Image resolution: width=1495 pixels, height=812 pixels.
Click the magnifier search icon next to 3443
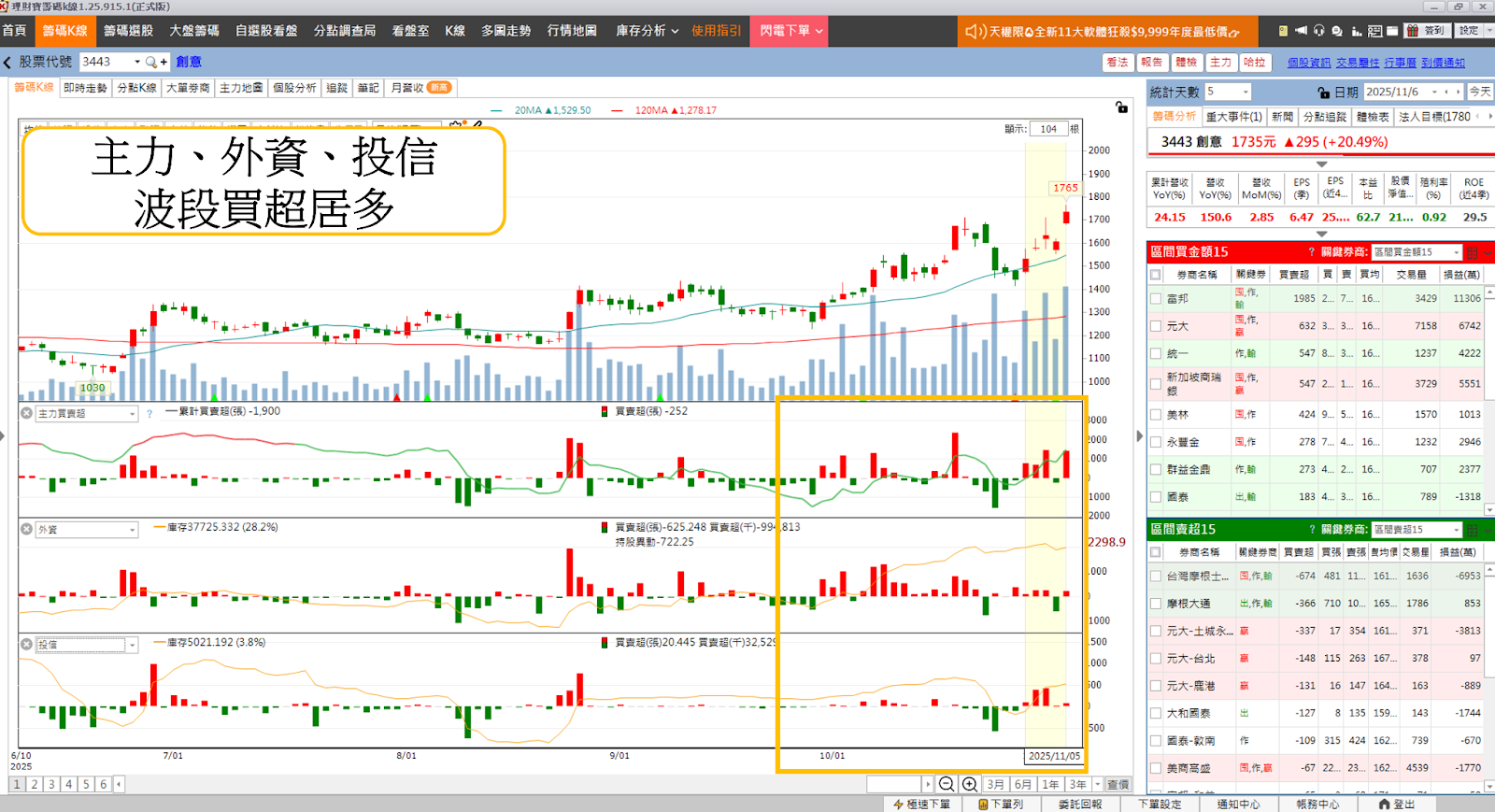pyautogui.click(x=151, y=62)
